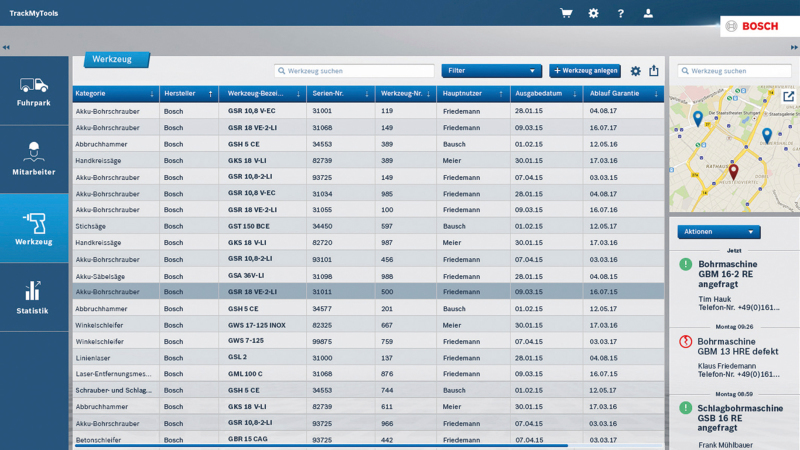
Task: Click TrackMyTools title
Action: (34, 13)
